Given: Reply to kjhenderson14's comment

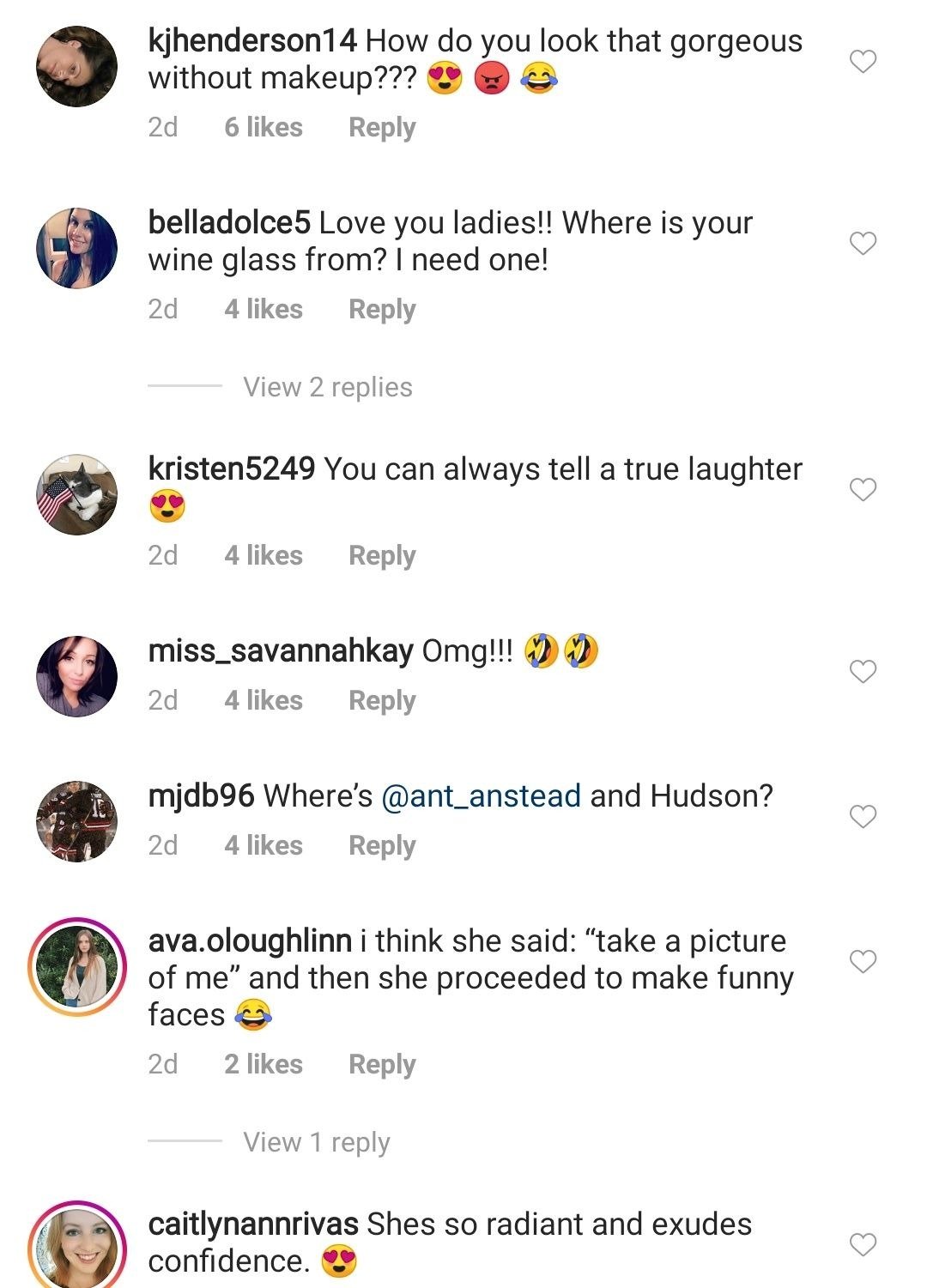Looking at the screenshot, I should coord(382,127).
